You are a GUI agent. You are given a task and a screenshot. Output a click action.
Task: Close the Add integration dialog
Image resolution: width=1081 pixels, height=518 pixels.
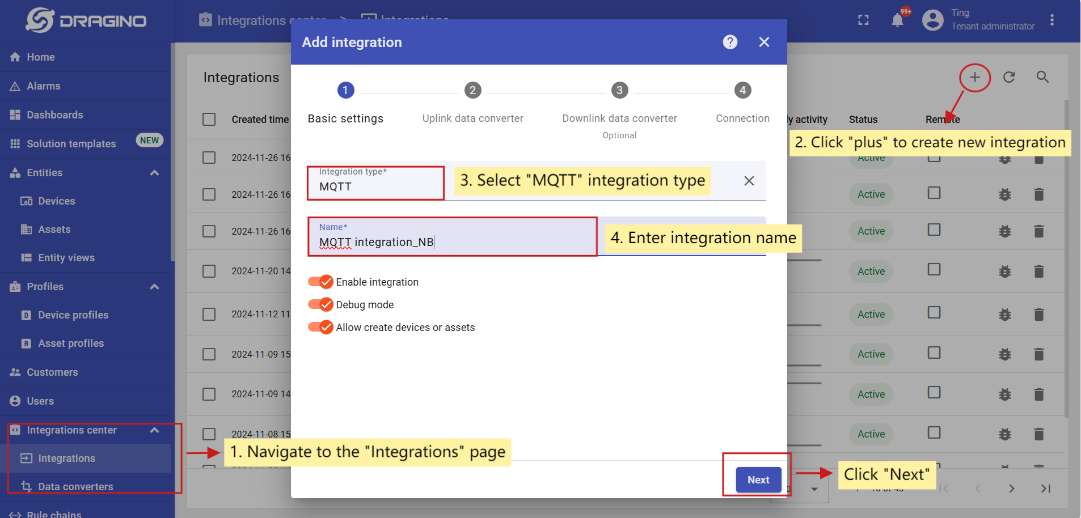pyautogui.click(x=764, y=42)
